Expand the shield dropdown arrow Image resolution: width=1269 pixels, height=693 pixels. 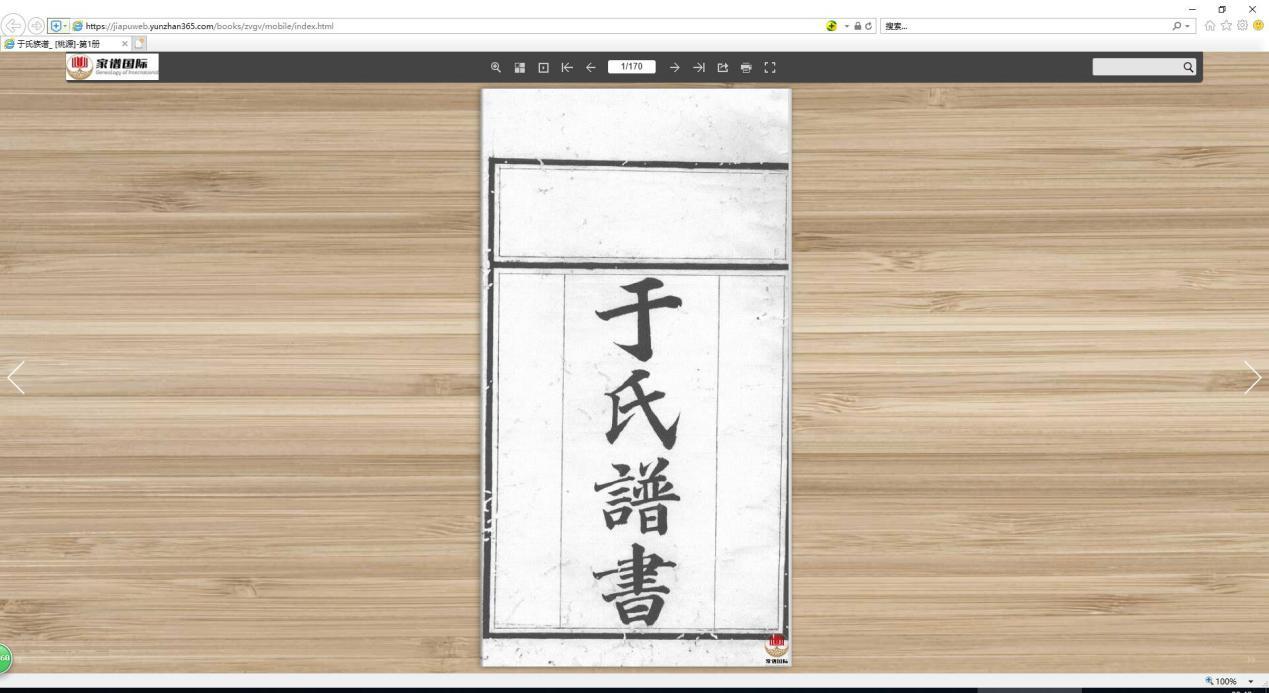click(x=65, y=26)
